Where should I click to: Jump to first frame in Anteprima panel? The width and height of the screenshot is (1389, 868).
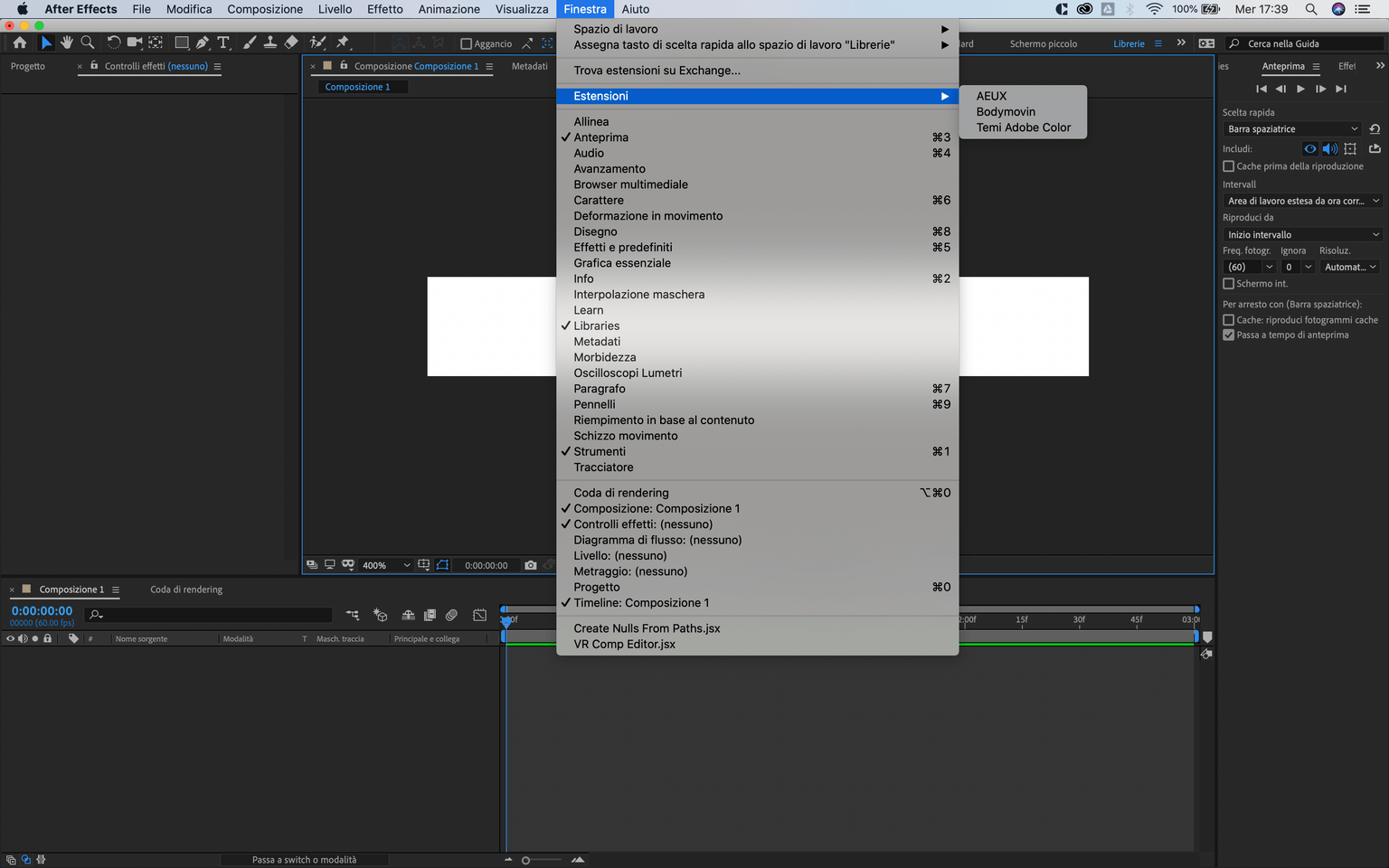coord(1261,89)
